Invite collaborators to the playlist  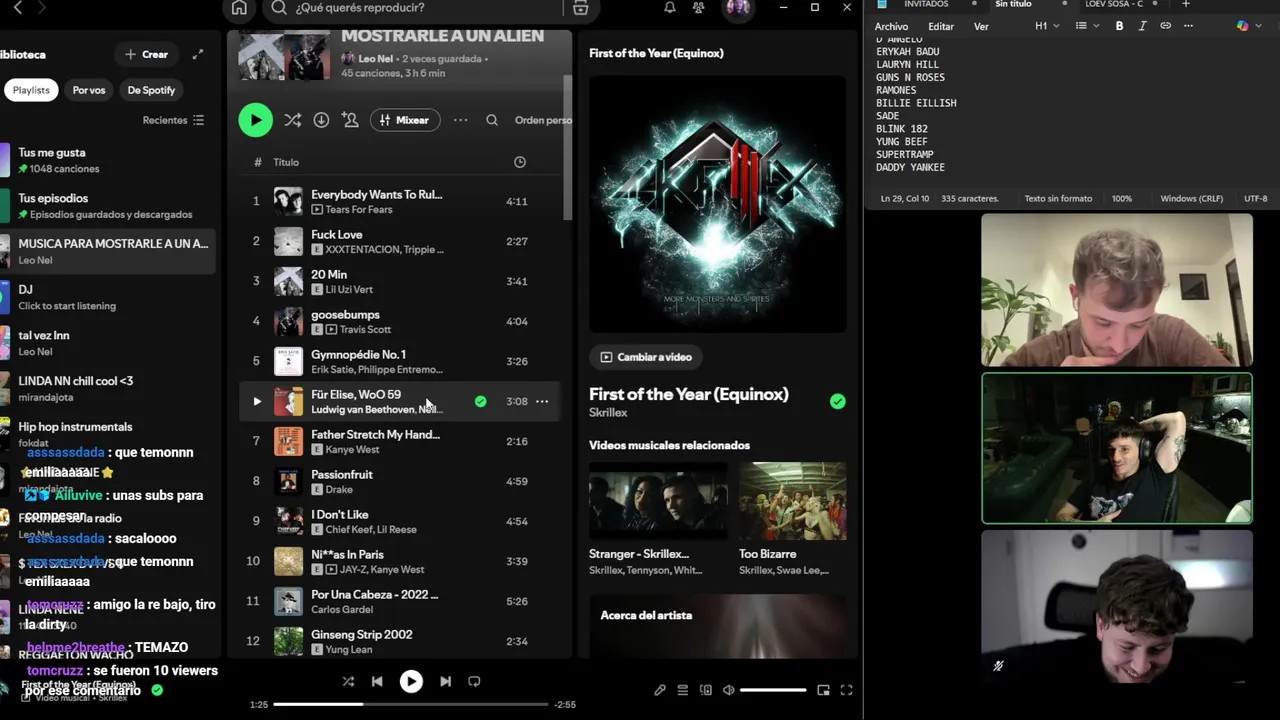tap(350, 120)
